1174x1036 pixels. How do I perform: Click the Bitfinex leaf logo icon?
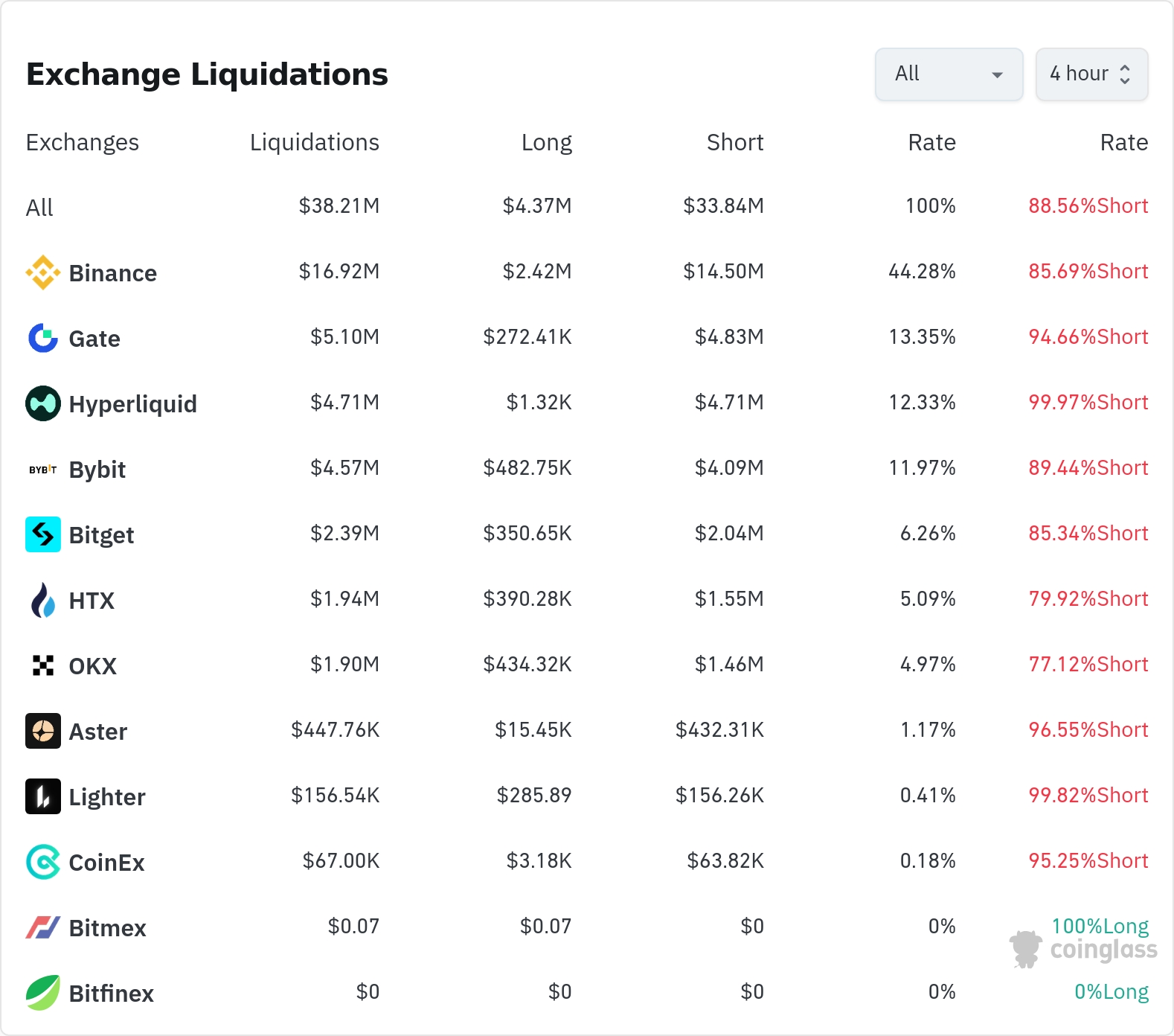(43, 993)
